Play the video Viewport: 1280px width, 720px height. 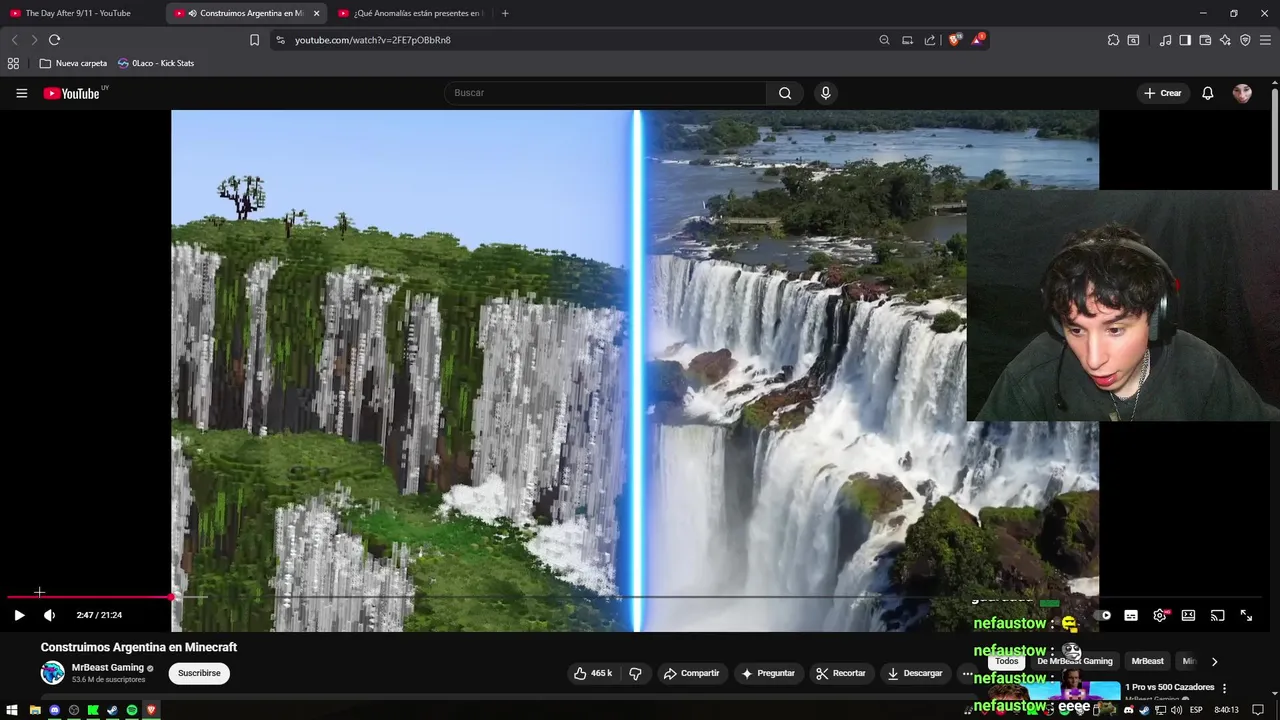coord(19,615)
